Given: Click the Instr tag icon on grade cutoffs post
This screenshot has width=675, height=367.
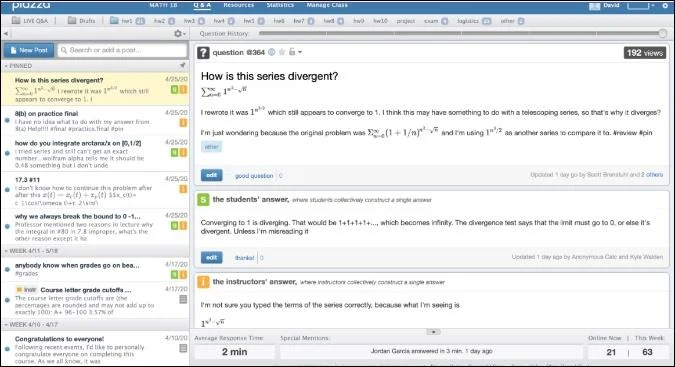Looking at the screenshot, I should (19, 290).
